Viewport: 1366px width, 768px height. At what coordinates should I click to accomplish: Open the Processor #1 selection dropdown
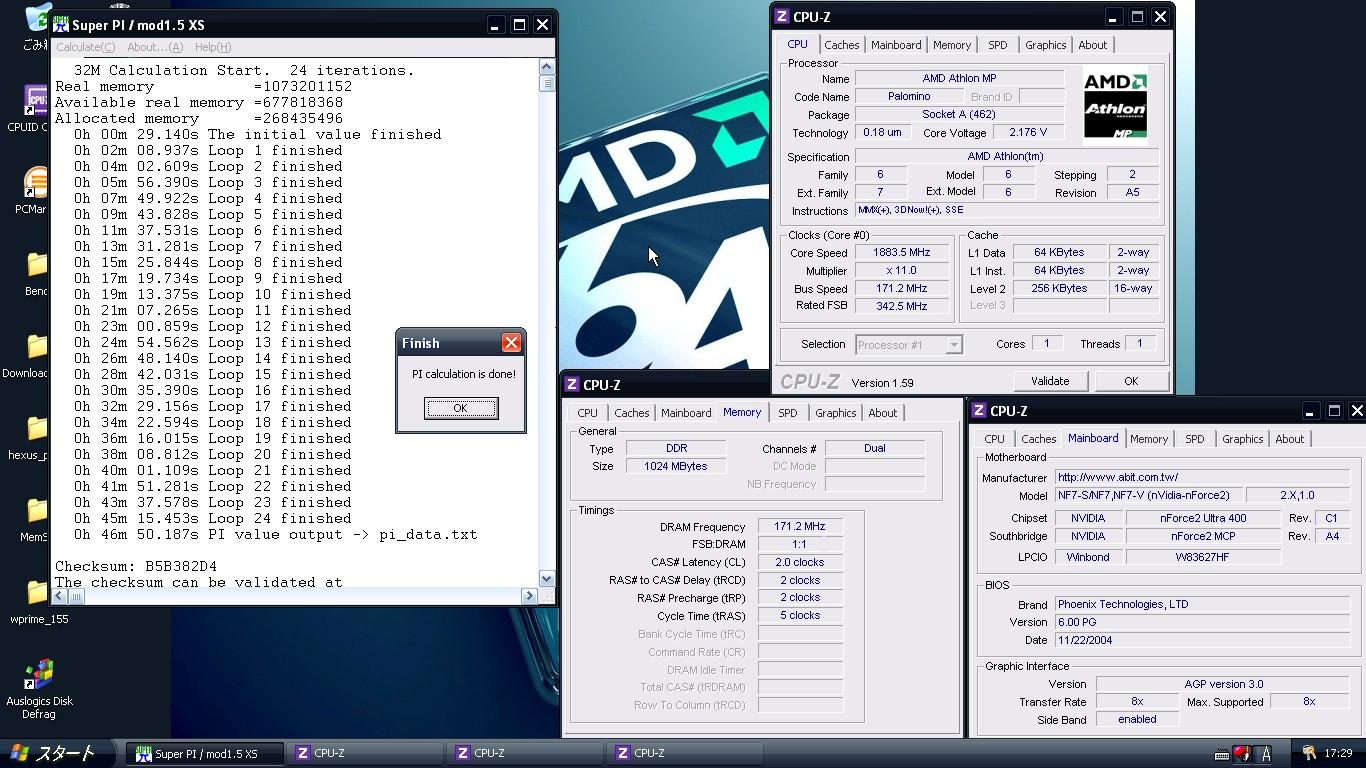point(953,345)
